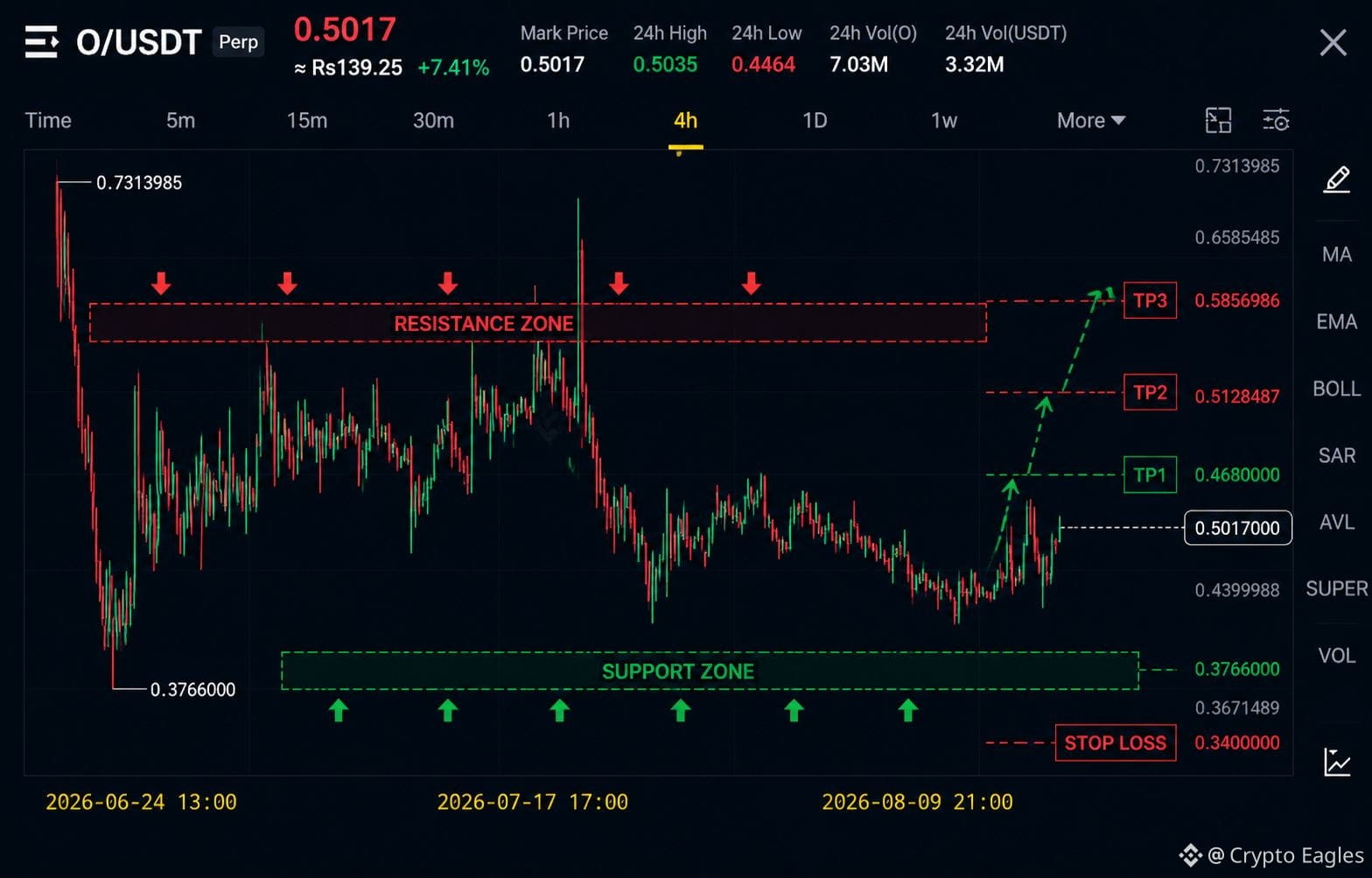Click the 24h Vol(O) value 7.03M
Screen dimensions: 1372x878
tap(858, 65)
